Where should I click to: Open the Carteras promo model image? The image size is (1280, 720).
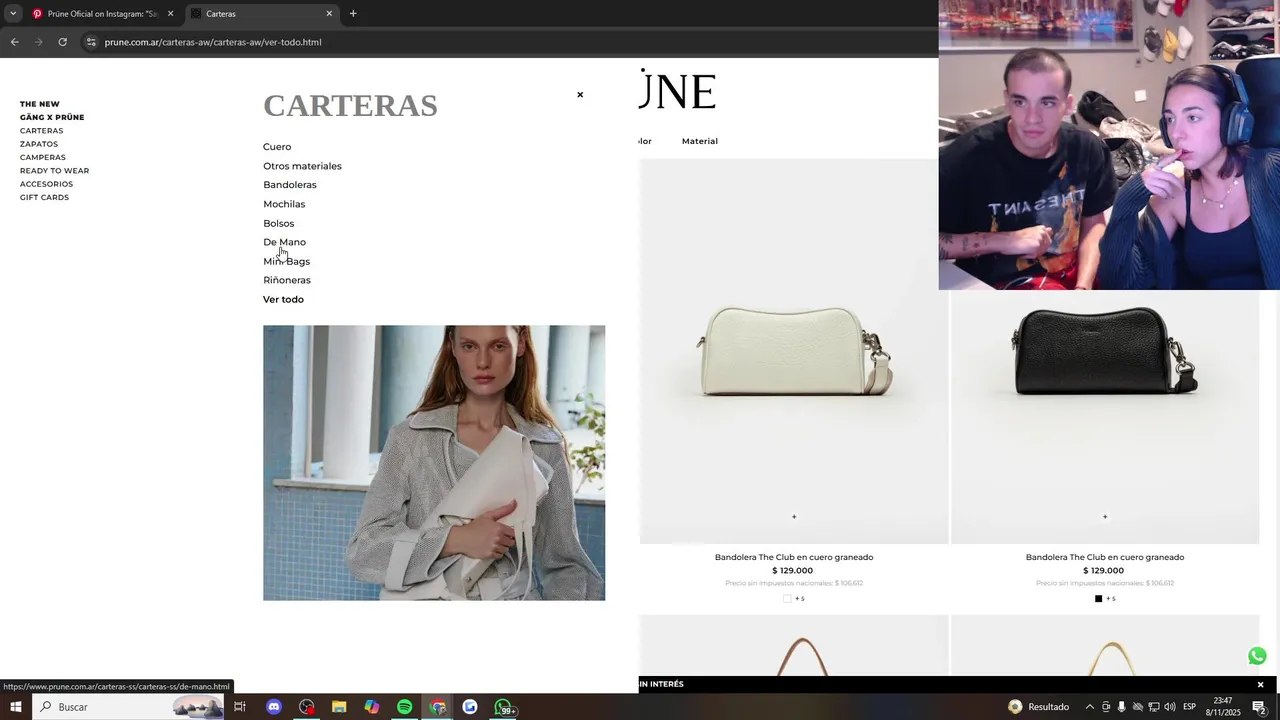(x=434, y=463)
